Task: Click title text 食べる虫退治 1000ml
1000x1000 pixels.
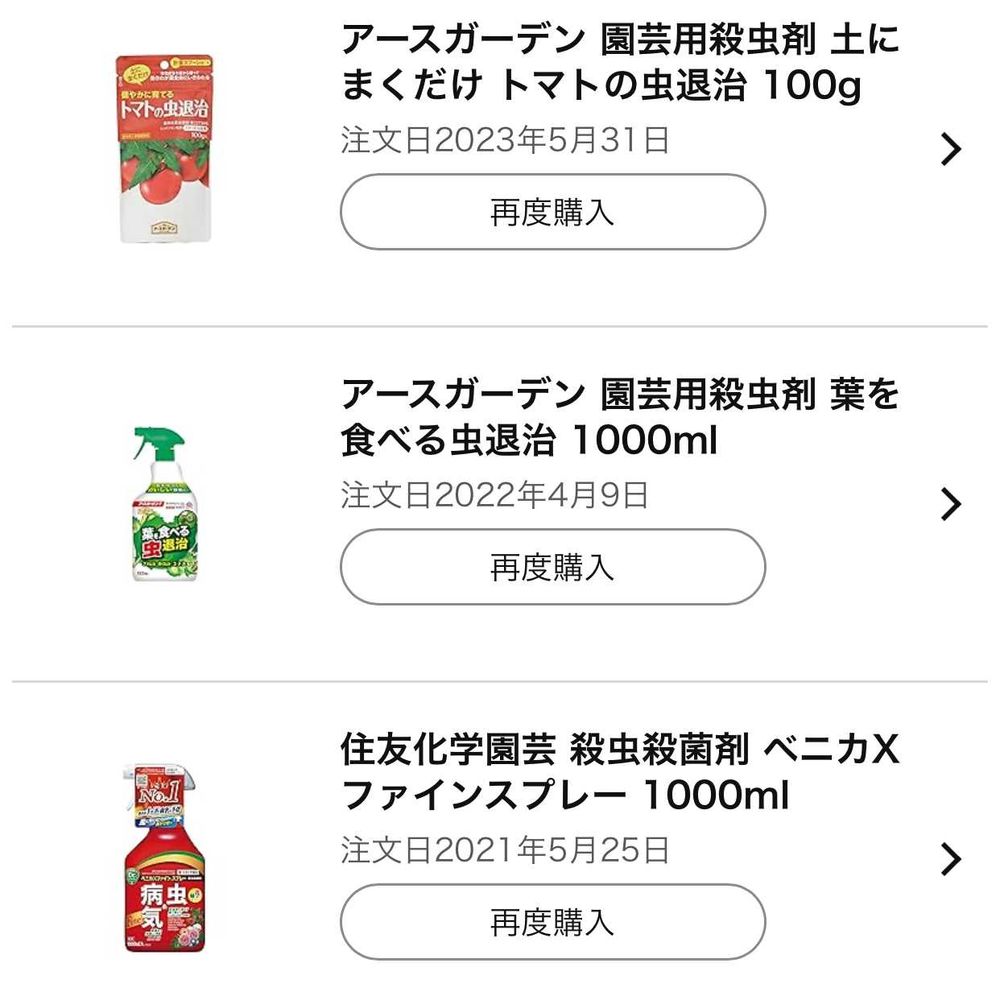Action: [x=529, y=441]
